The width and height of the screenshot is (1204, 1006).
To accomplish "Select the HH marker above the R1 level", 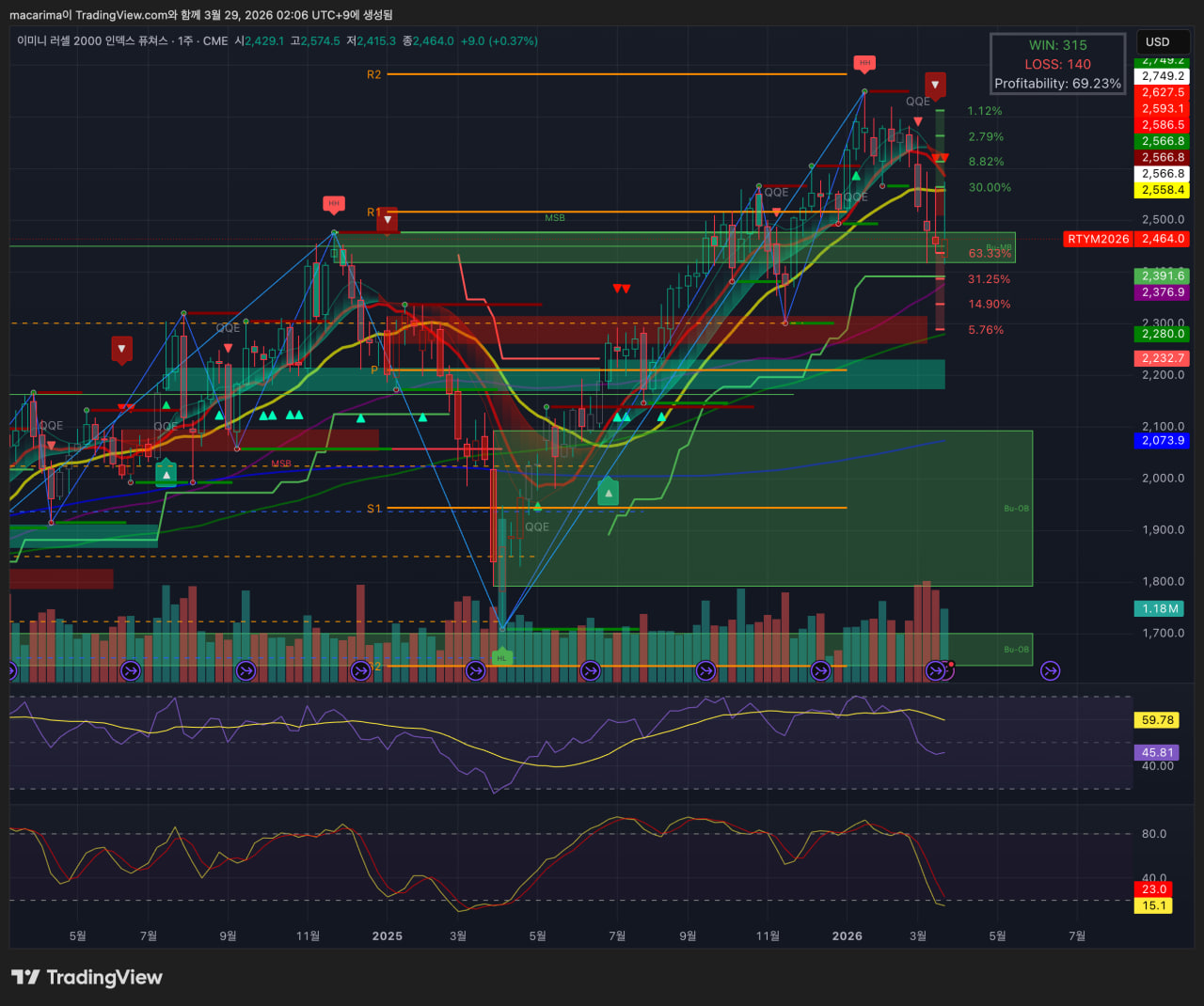I will (x=333, y=204).
